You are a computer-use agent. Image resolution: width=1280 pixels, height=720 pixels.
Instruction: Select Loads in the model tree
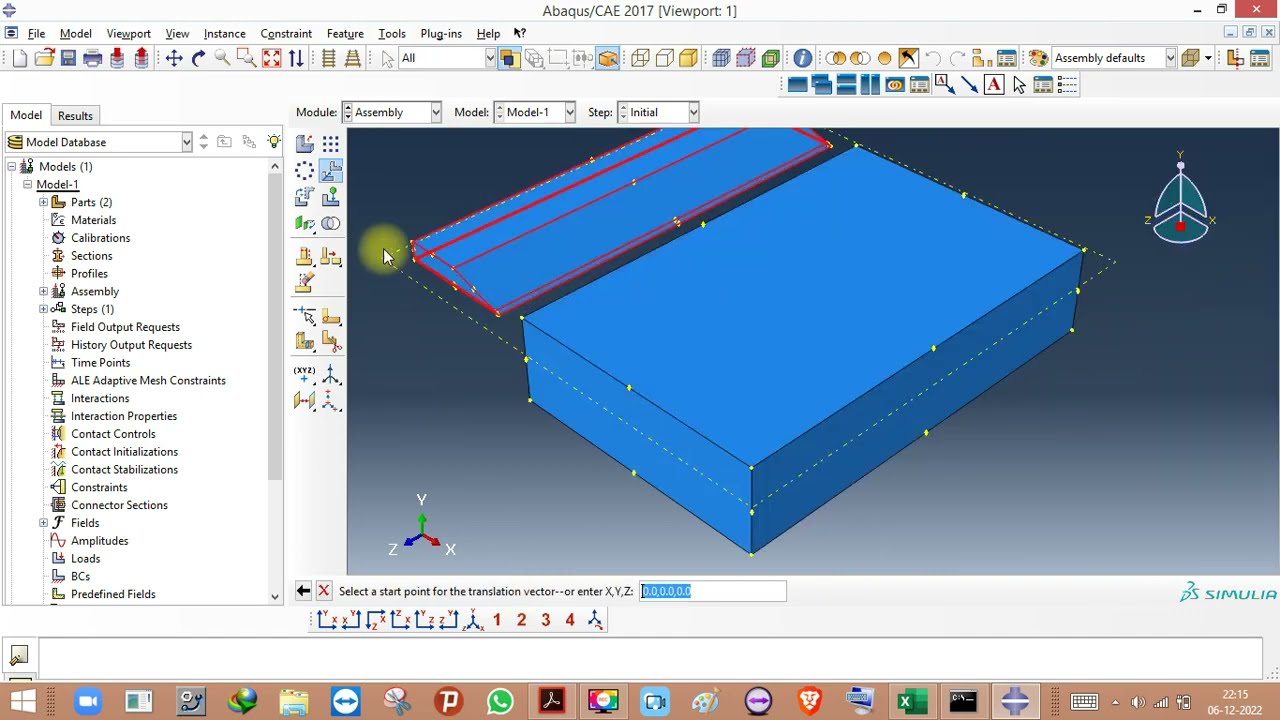coord(85,559)
